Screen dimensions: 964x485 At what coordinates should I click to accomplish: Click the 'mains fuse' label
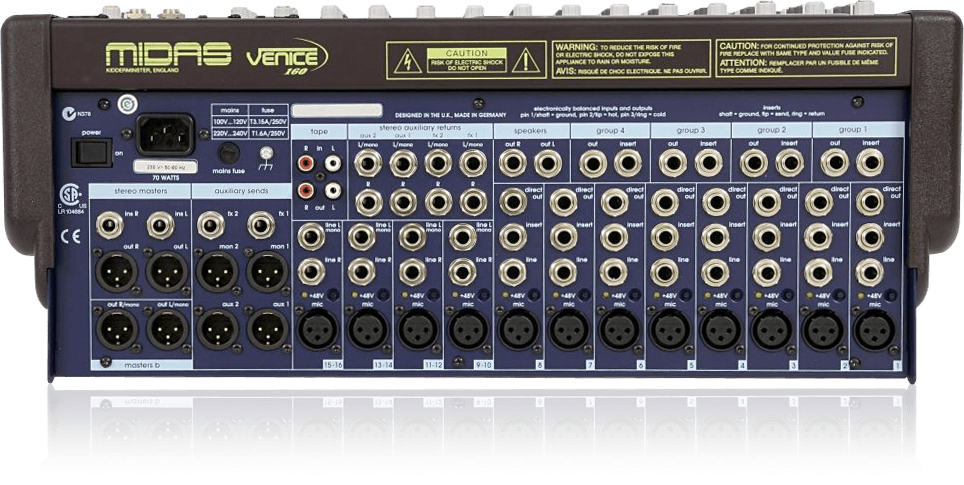[x=230, y=171]
